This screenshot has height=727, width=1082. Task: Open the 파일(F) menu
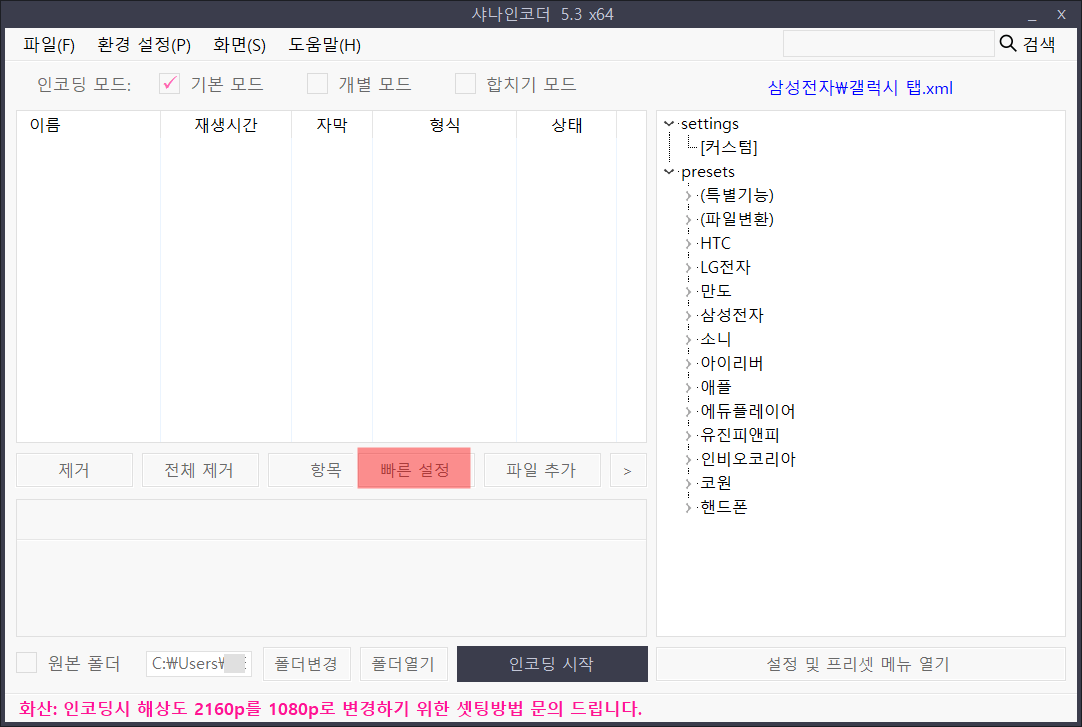pyautogui.click(x=49, y=45)
